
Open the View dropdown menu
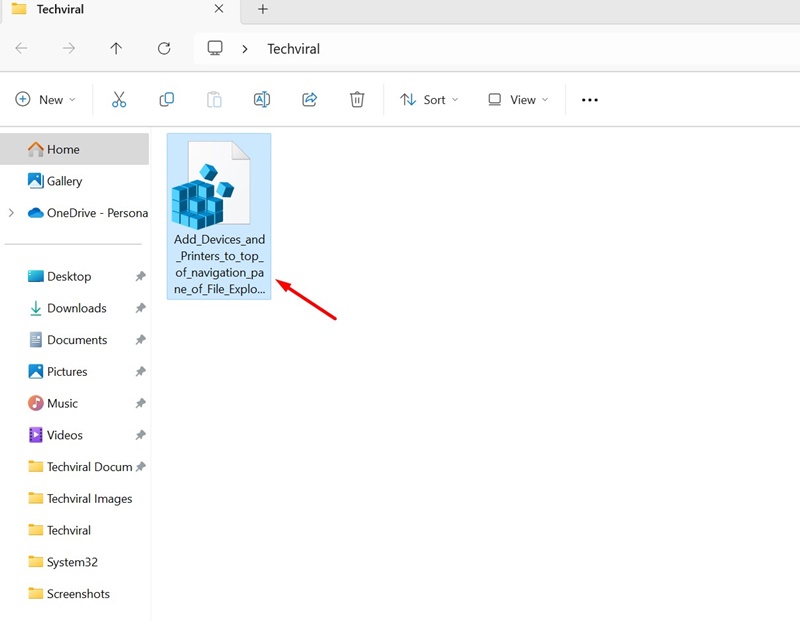[x=518, y=100]
